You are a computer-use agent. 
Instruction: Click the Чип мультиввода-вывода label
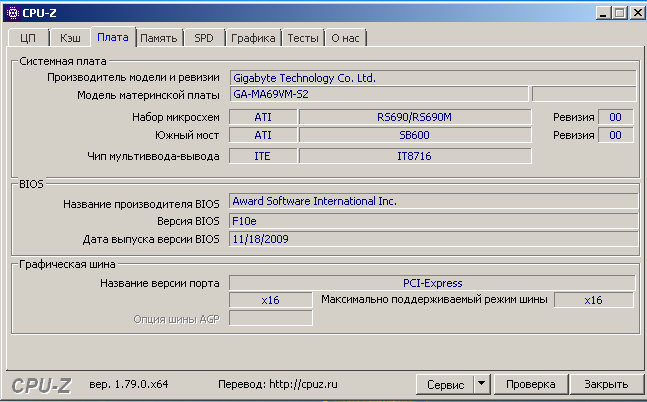pyautogui.click(x=153, y=156)
